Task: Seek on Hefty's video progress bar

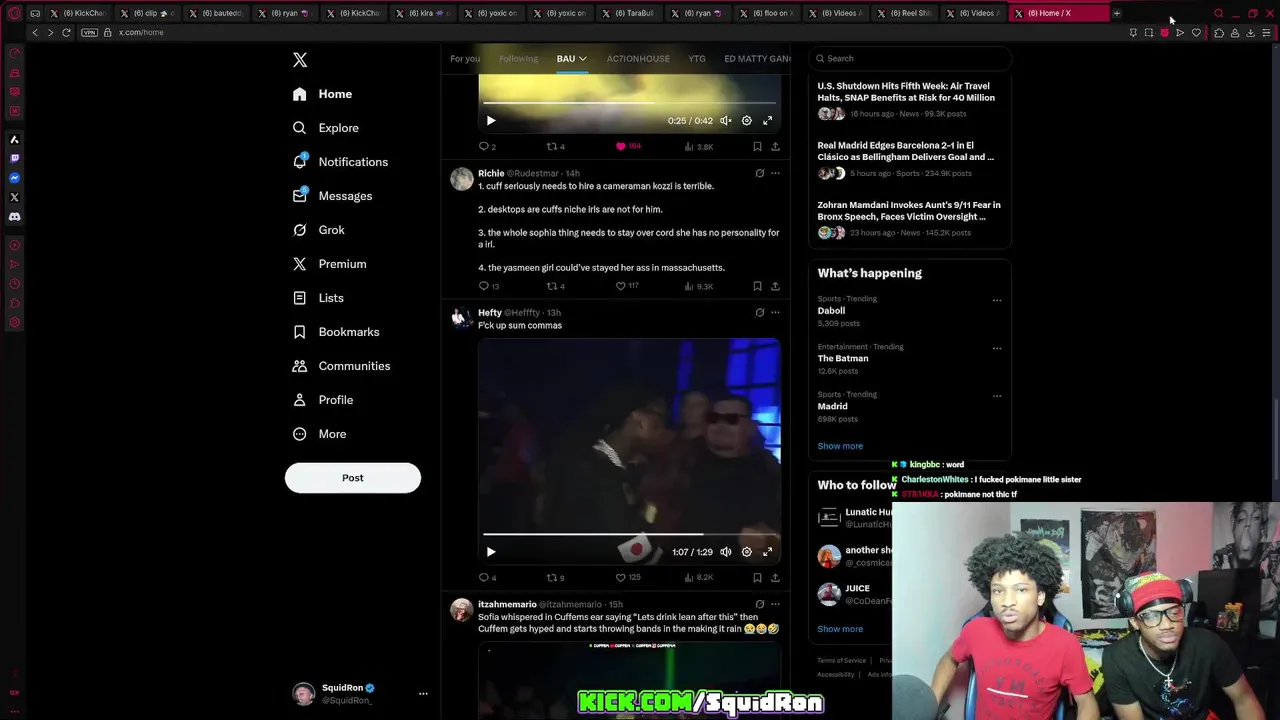Action: click(x=629, y=535)
